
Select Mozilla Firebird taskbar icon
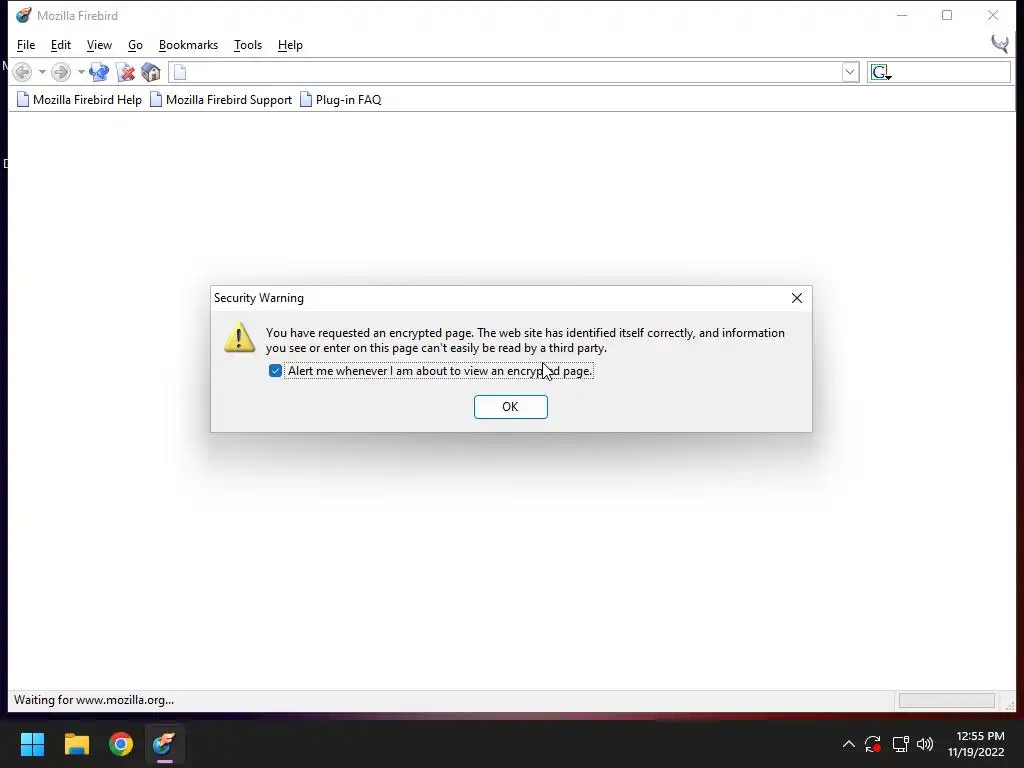[165, 744]
